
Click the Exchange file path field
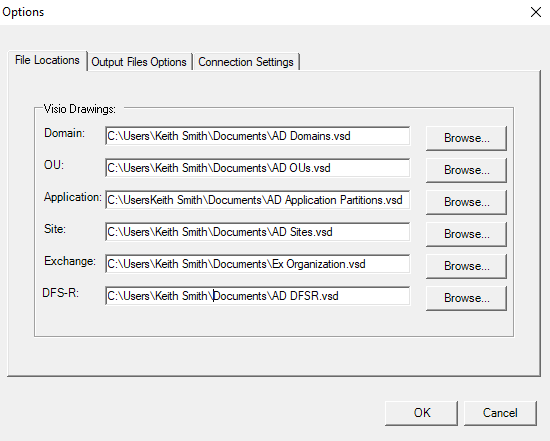(257, 264)
